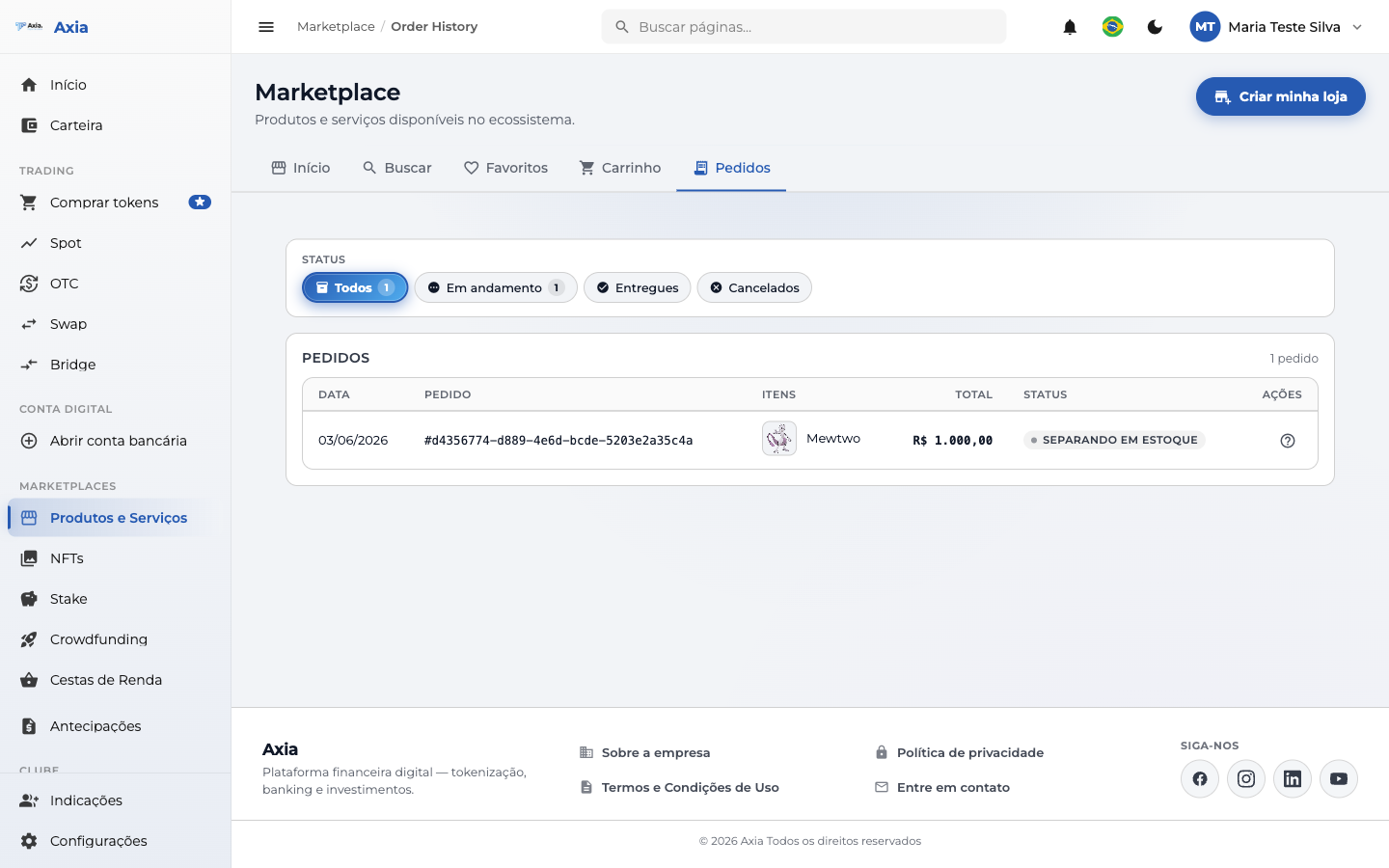Image resolution: width=1389 pixels, height=868 pixels.
Task: Click Mewtwo item name
Action: coord(833,439)
